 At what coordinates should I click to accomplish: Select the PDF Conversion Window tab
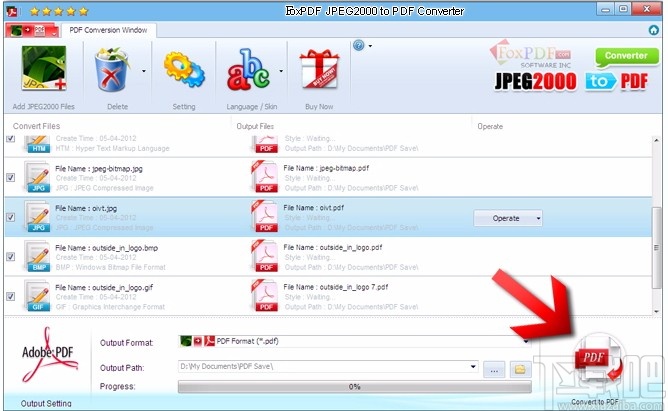coord(109,30)
